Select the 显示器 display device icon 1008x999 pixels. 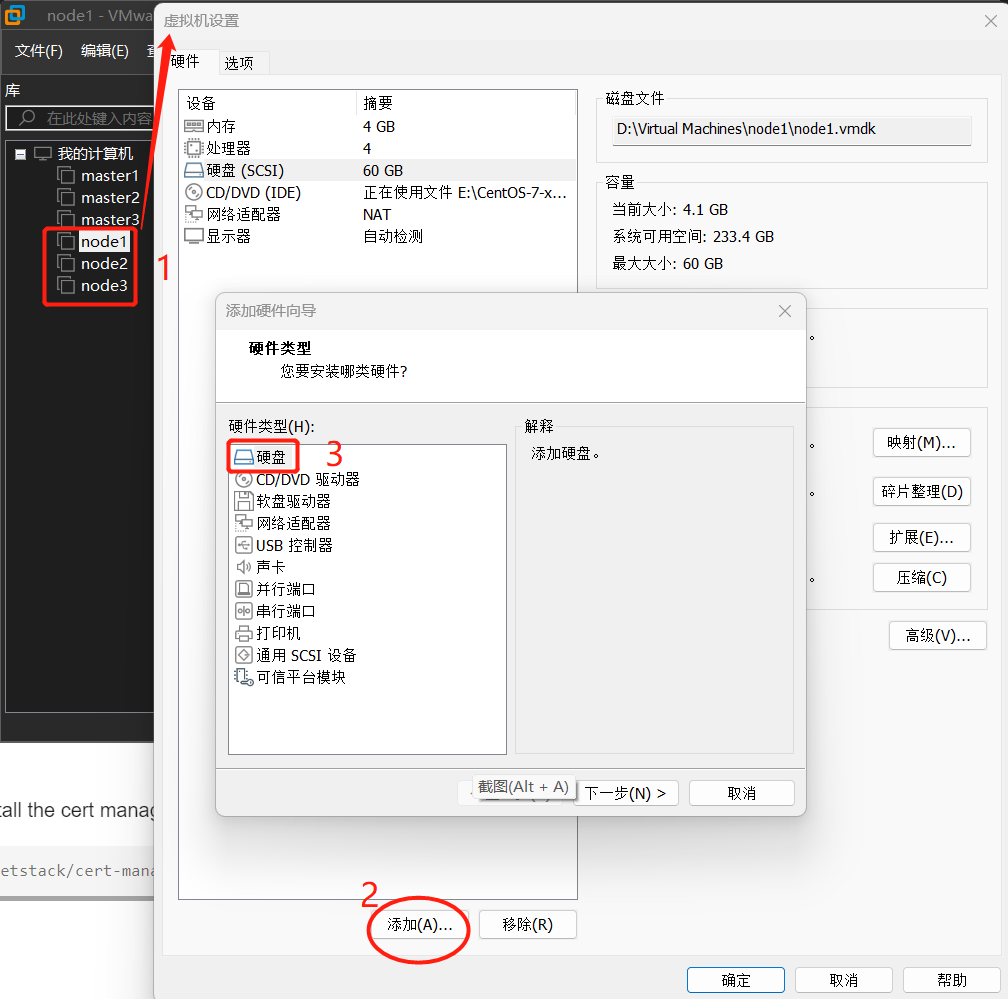[x=194, y=236]
